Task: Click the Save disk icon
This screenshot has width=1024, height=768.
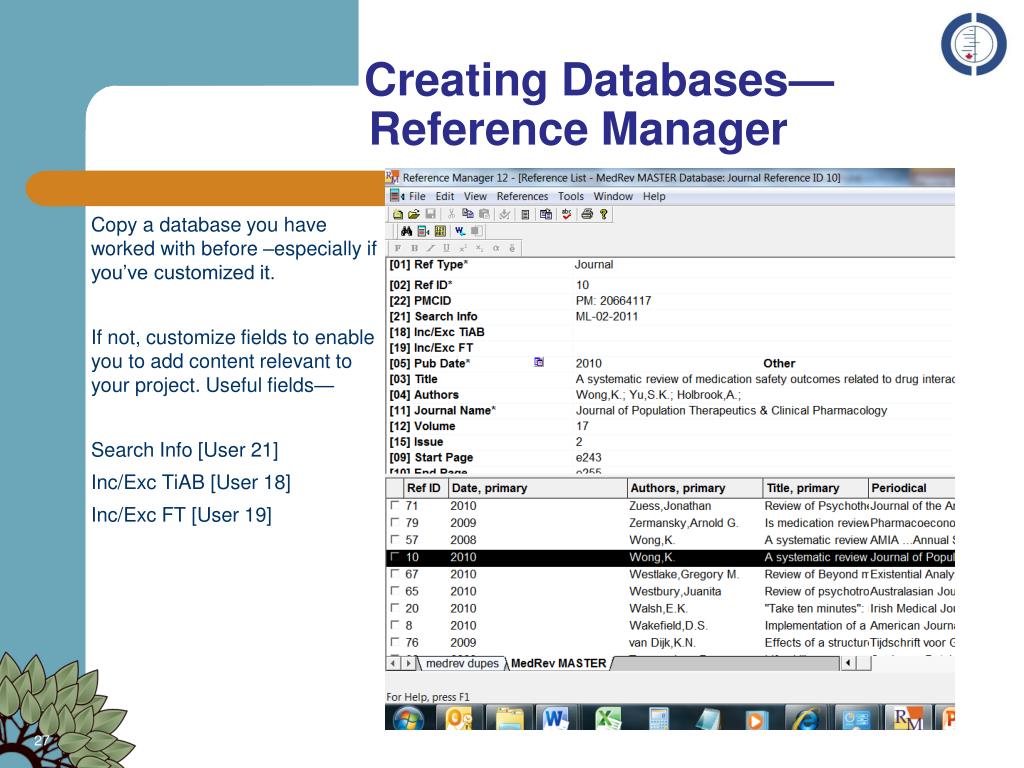Action: tap(430, 214)
